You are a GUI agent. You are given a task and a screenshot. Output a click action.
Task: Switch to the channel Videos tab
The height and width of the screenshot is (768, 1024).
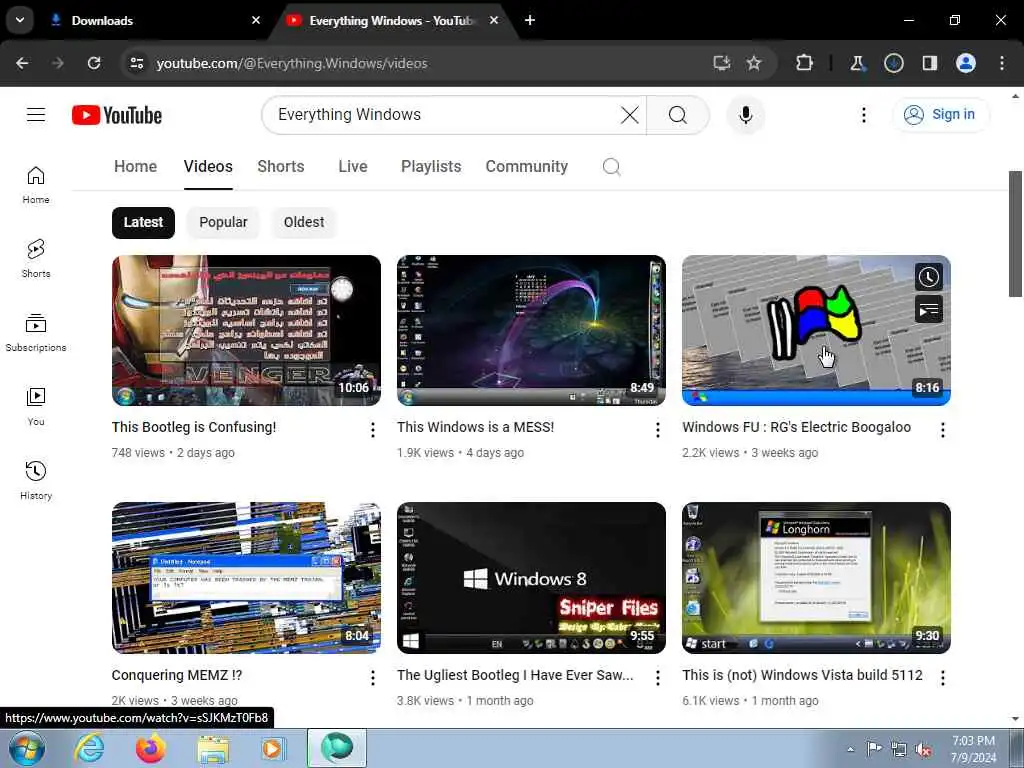point(208,167)
